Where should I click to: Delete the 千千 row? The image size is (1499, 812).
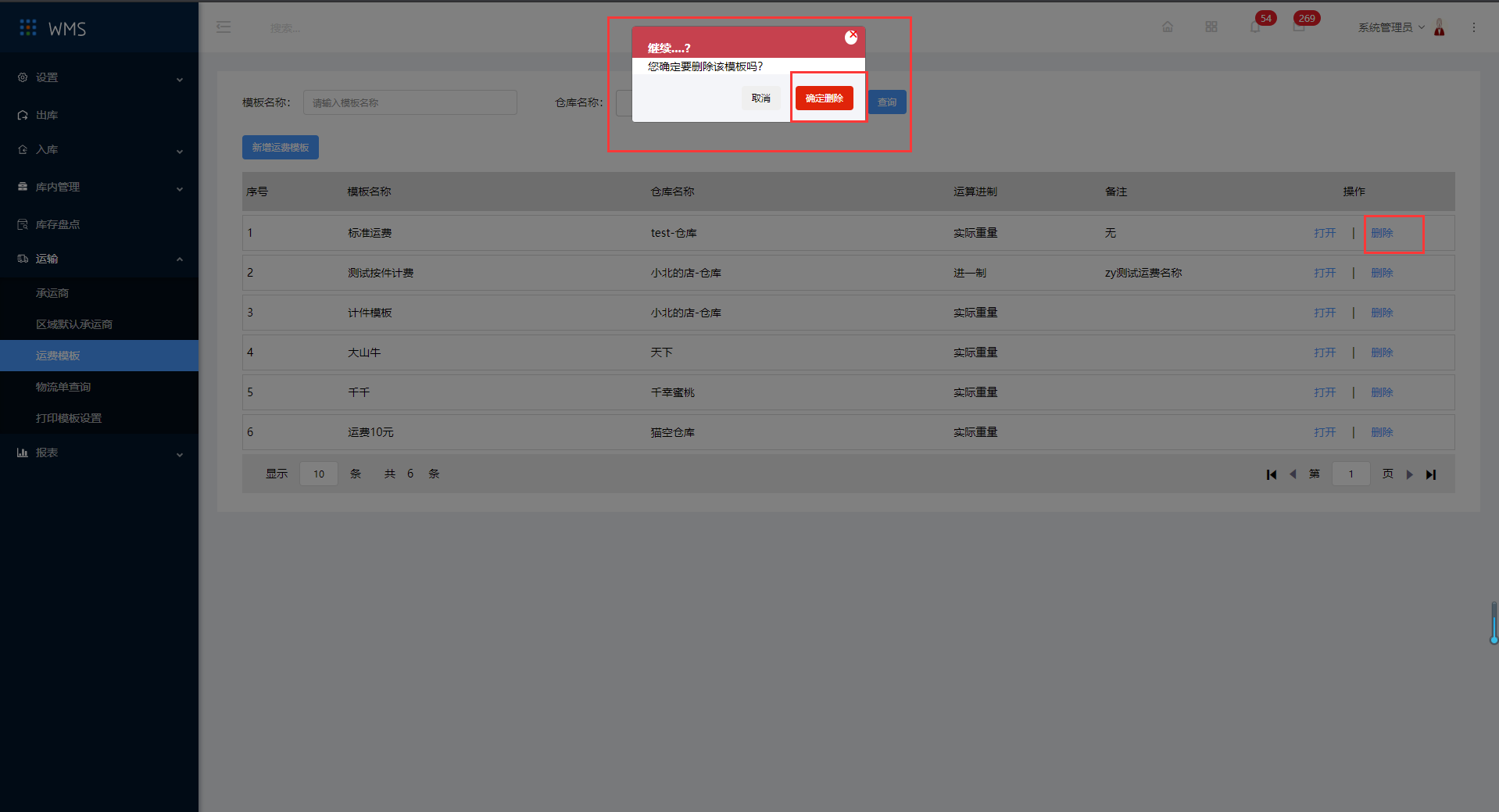pyautogui.click(x=1382, y=392)
